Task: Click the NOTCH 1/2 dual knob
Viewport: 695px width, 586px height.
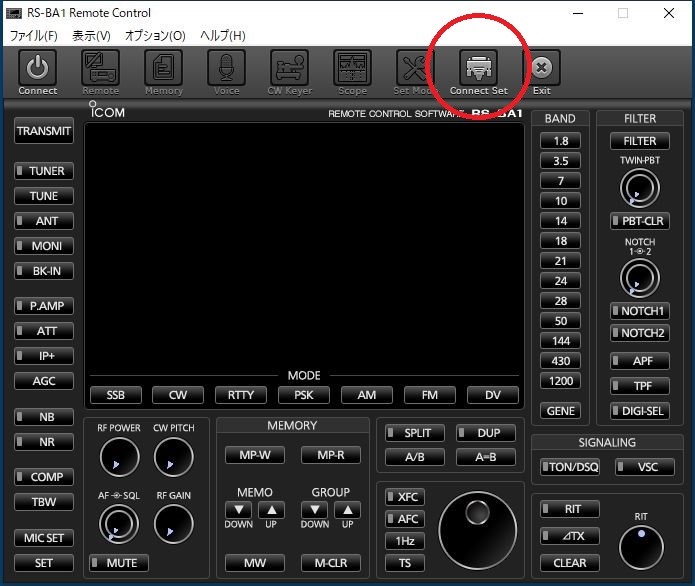Action: [x=640, y=278]
